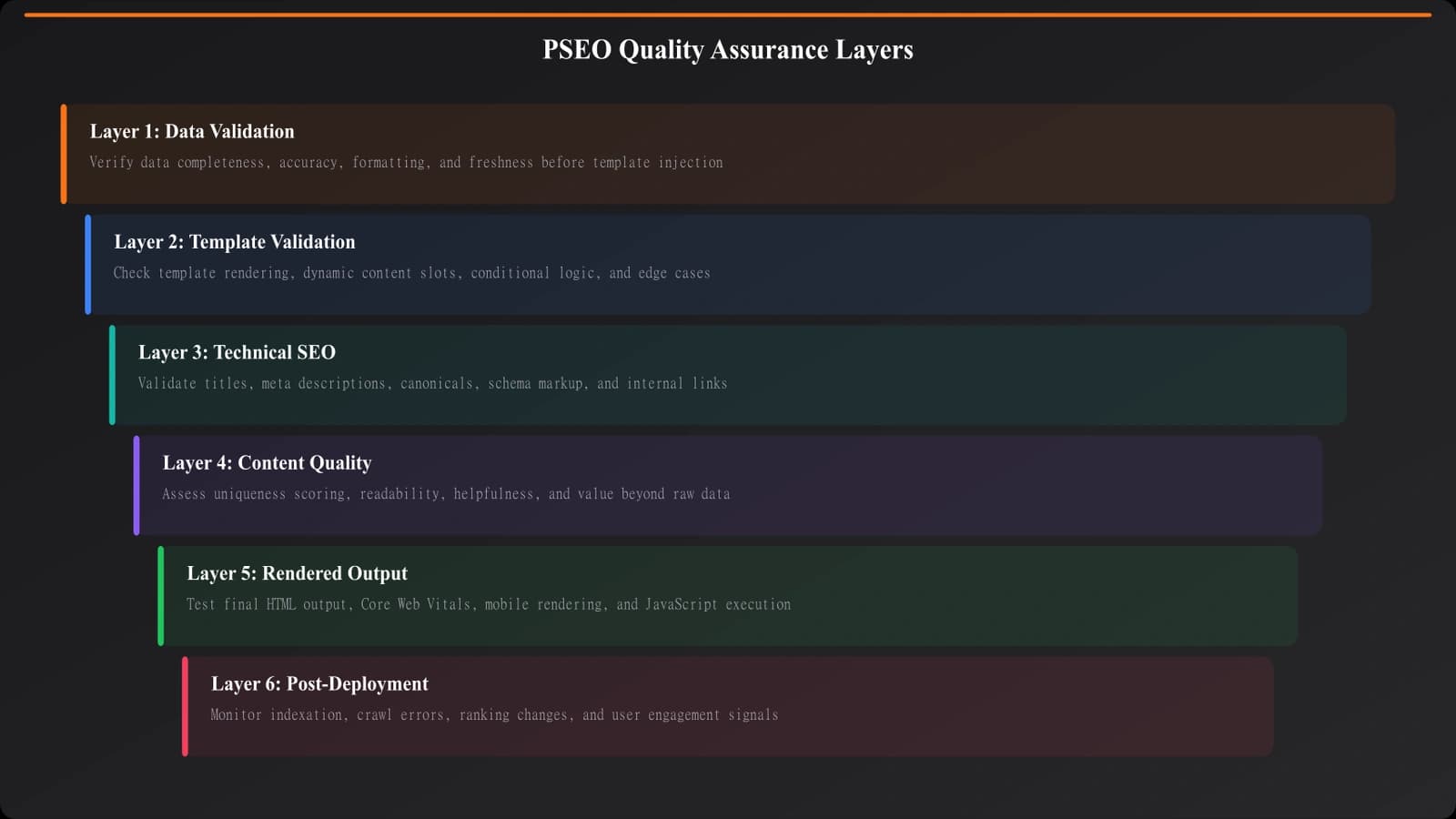Select the Layer 4 Content Quality card
1456x819 pixels.
coord(728,484)
